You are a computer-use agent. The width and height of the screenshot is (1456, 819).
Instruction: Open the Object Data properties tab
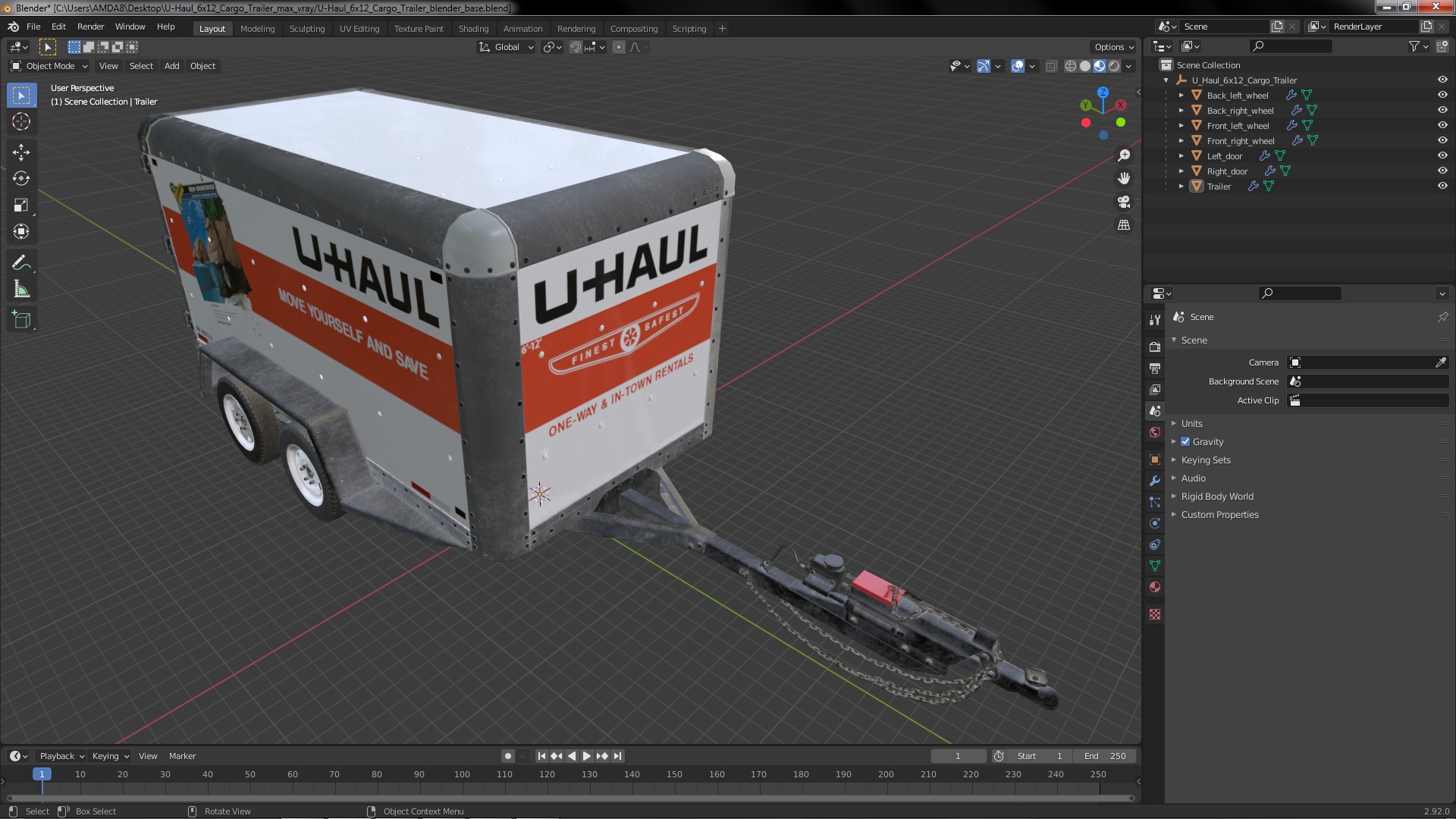tap(1155, 566)
